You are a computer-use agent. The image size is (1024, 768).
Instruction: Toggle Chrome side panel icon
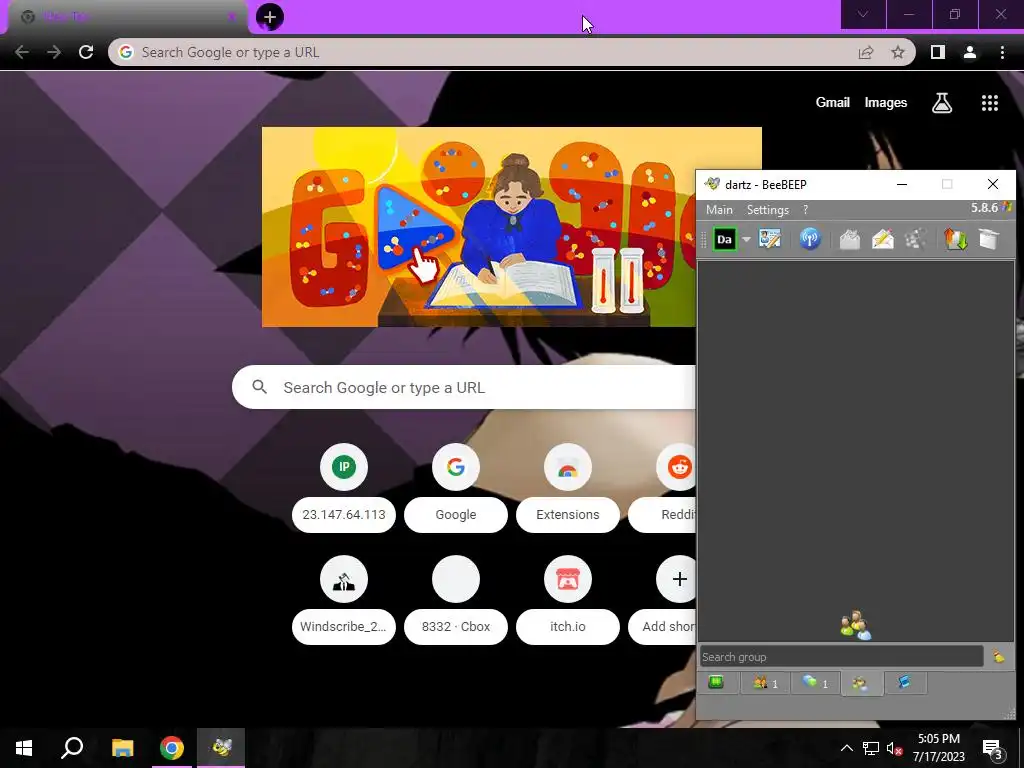pos(938,52)
